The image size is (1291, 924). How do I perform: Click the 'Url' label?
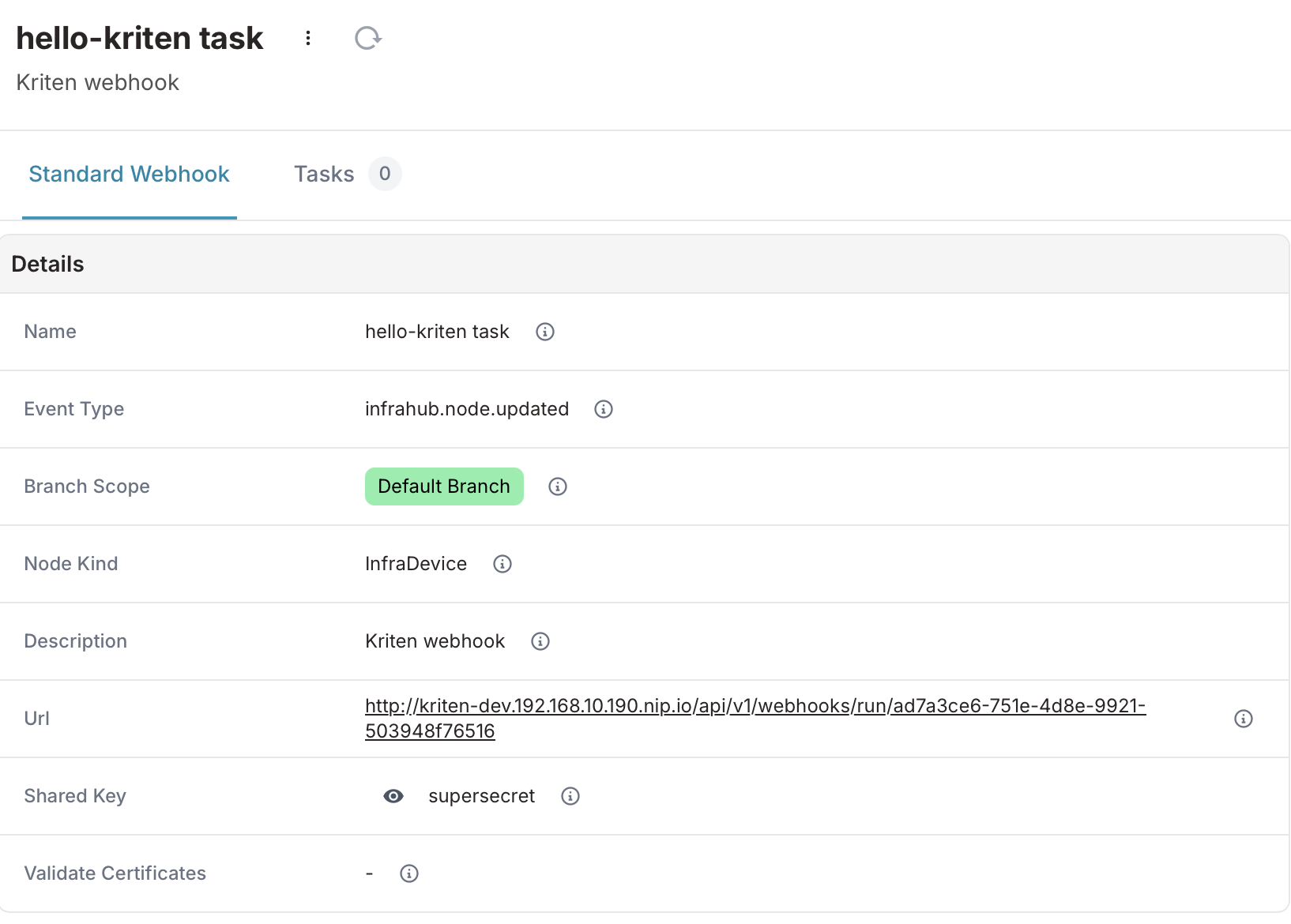(x=36, y=719)
